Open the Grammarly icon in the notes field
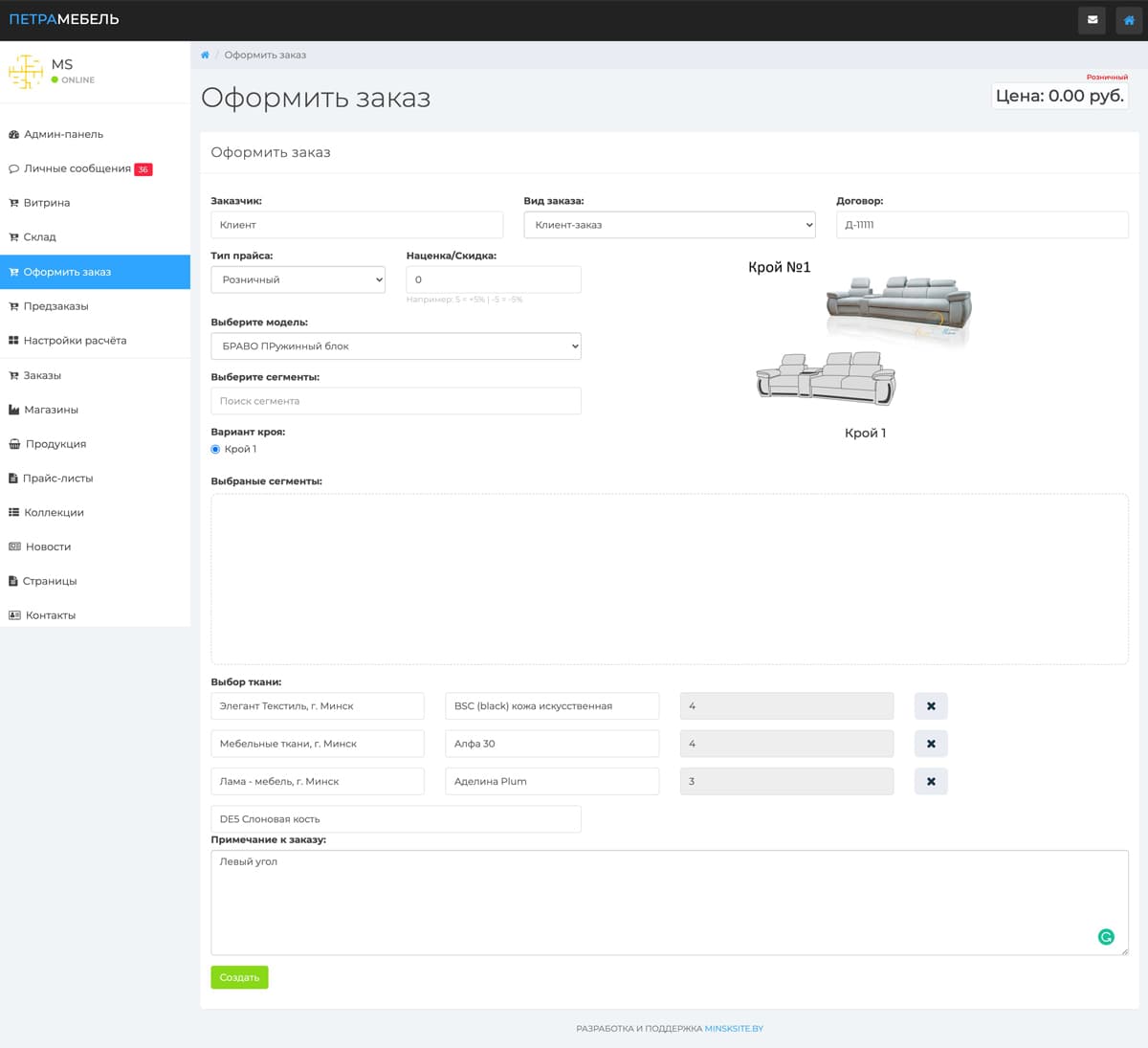Viewport: 1148px width, 1048px height. point(1107,936)
